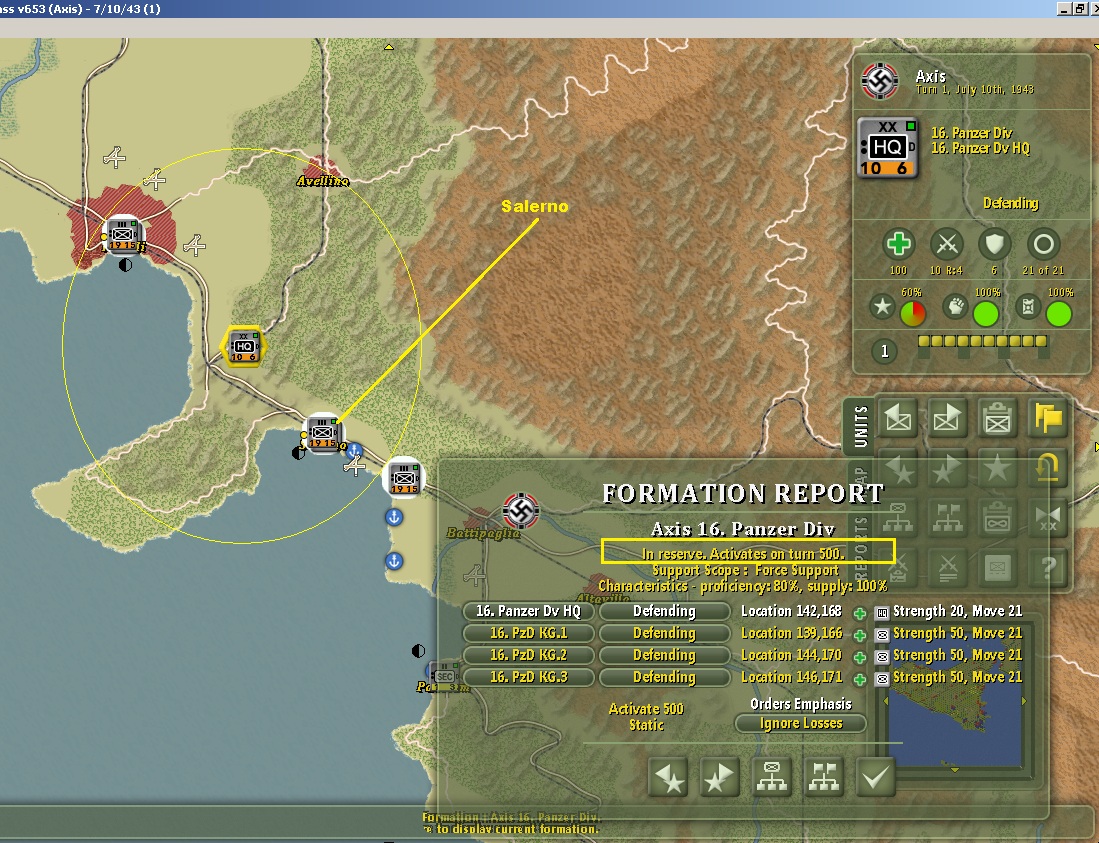Viewport: 1099px width, 843px height.
Task: Click green plus next to Location 144,170
Action: point(859,657)
